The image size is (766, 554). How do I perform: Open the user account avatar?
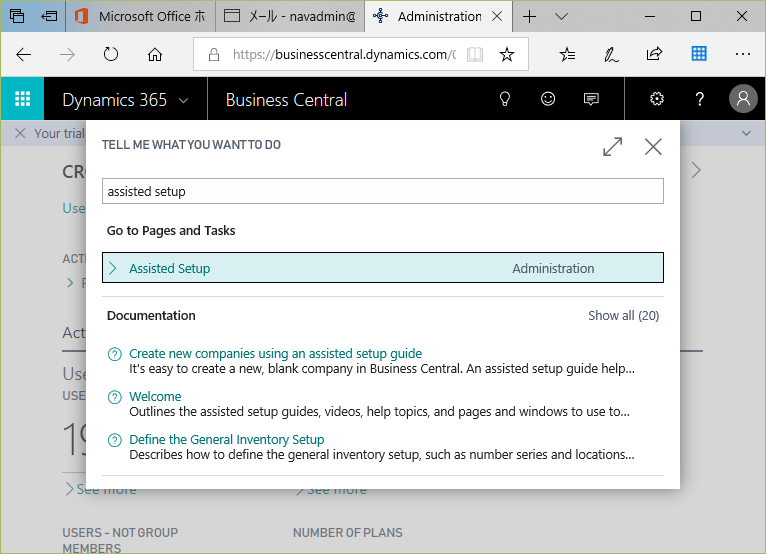click(x=743, y=99)
